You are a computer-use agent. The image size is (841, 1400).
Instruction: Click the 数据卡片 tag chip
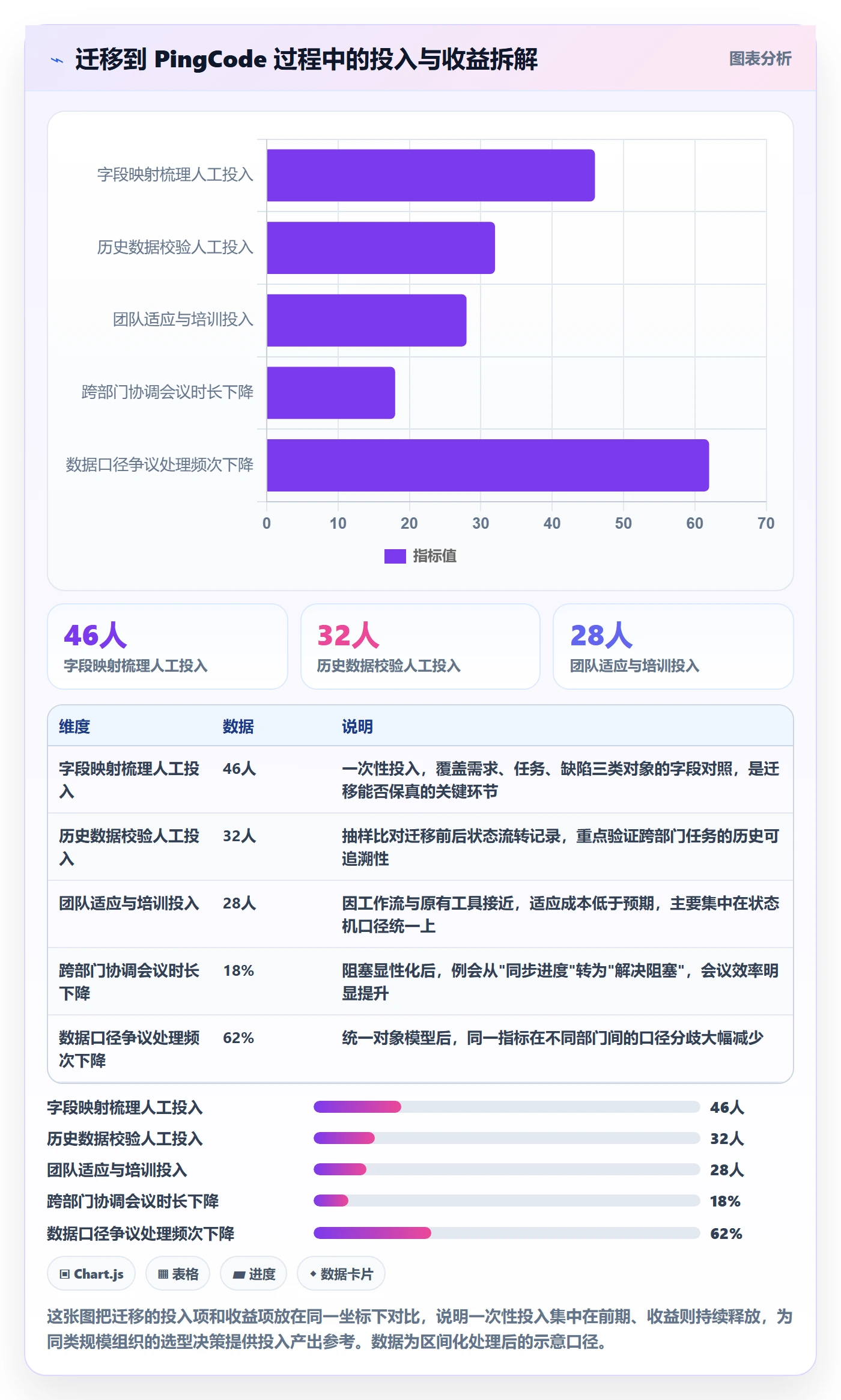(x=341, y=1274)
